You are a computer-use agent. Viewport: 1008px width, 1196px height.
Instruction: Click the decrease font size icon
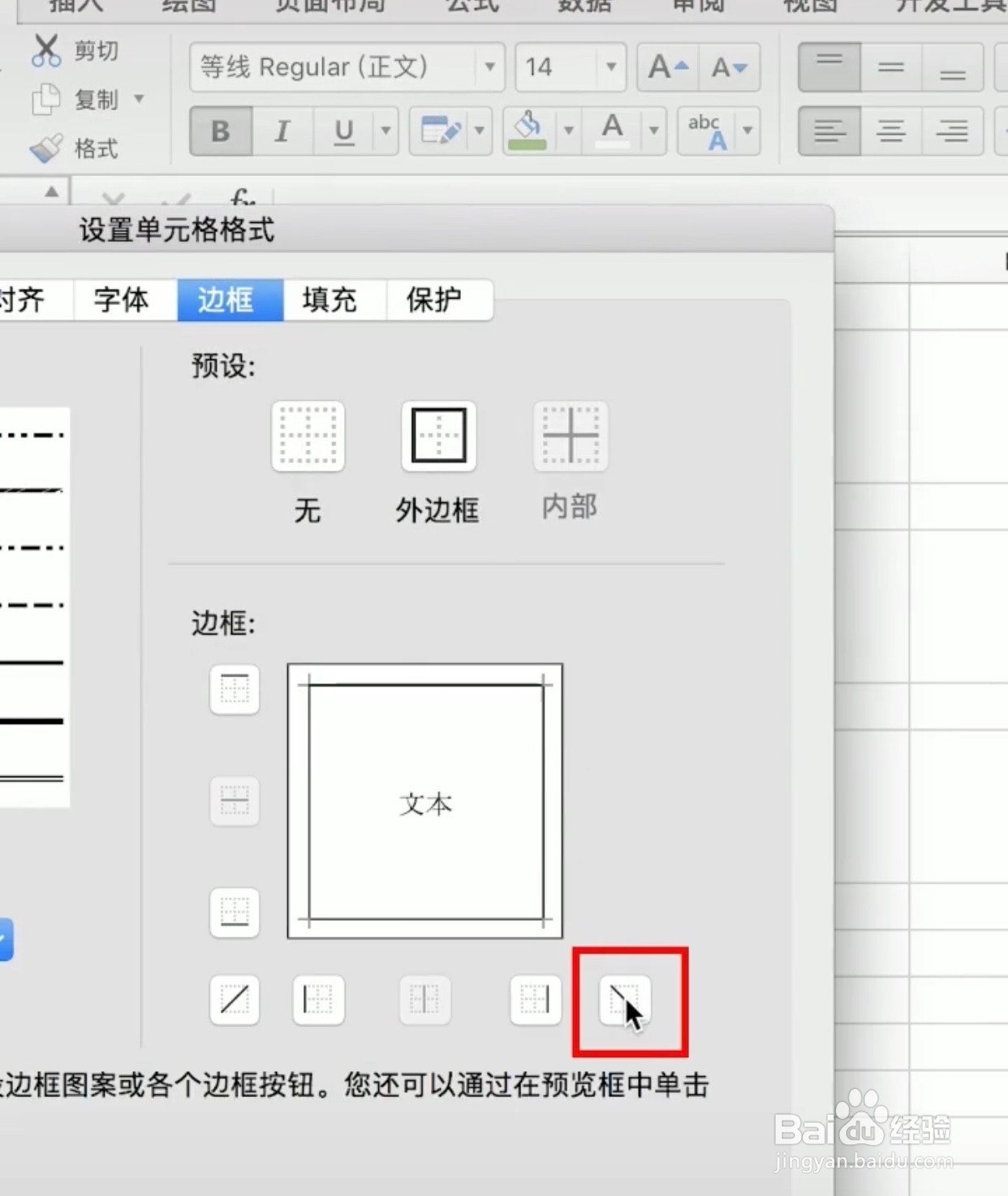pos(728,67)
